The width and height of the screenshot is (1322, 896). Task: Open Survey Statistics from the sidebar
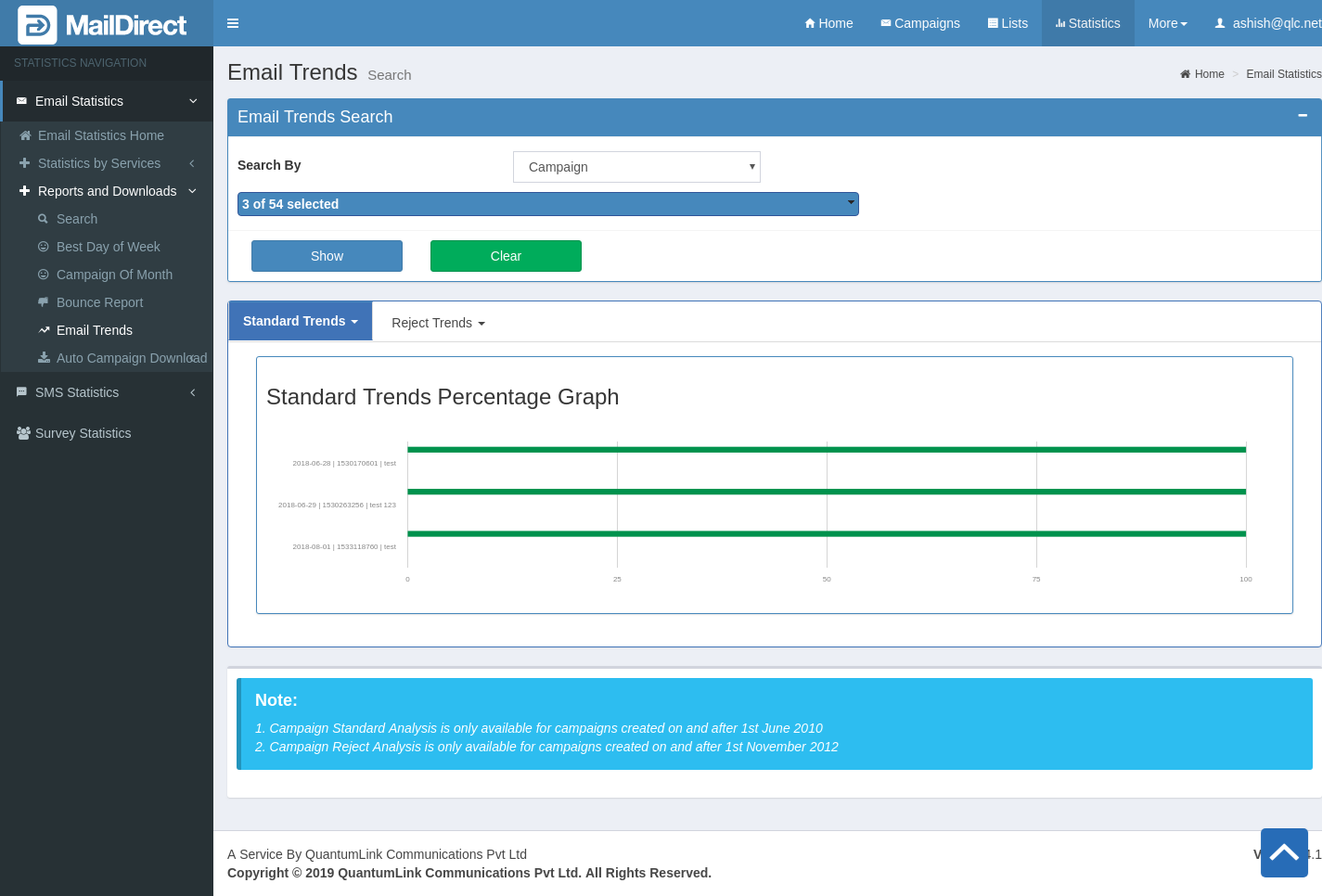(x=83, y=433)
